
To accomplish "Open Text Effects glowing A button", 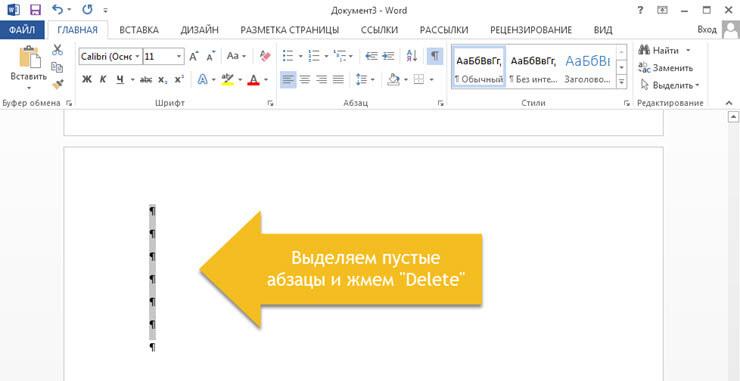I will [202, 80].
